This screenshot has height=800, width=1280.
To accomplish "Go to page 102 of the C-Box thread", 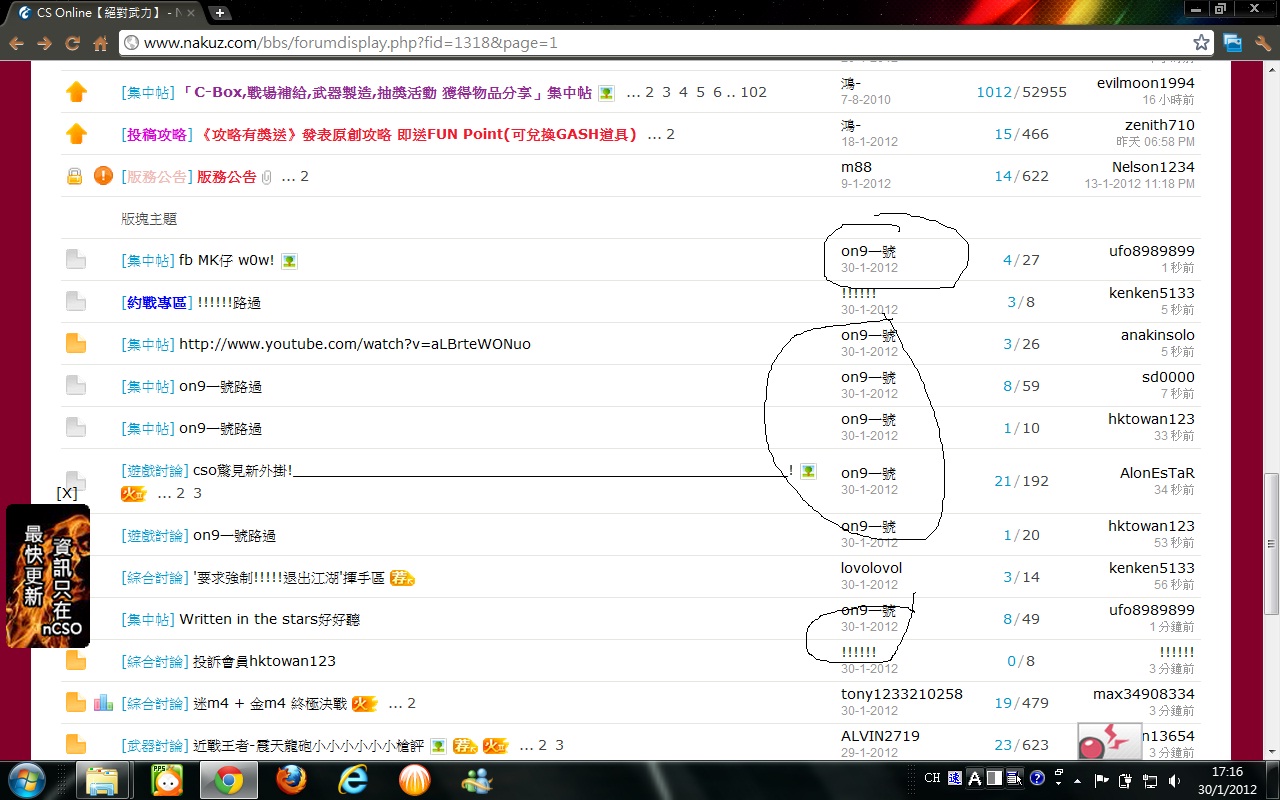I will 754,92.
